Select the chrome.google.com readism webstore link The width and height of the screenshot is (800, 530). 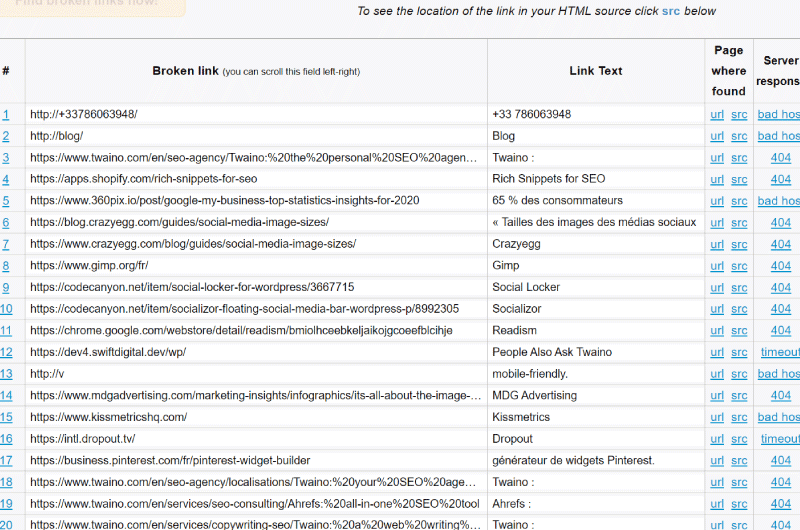pos(241,331)
